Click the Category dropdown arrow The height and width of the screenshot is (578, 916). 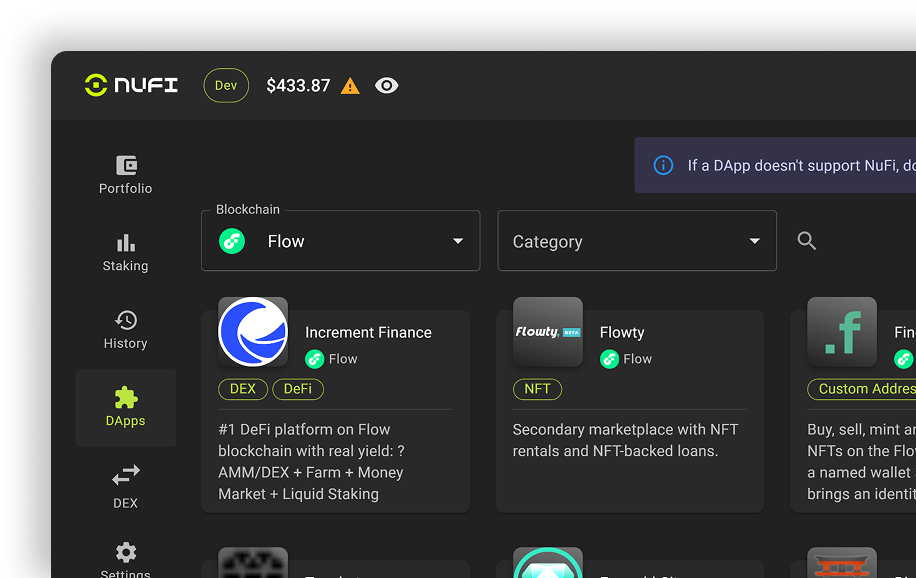point(755,241)
